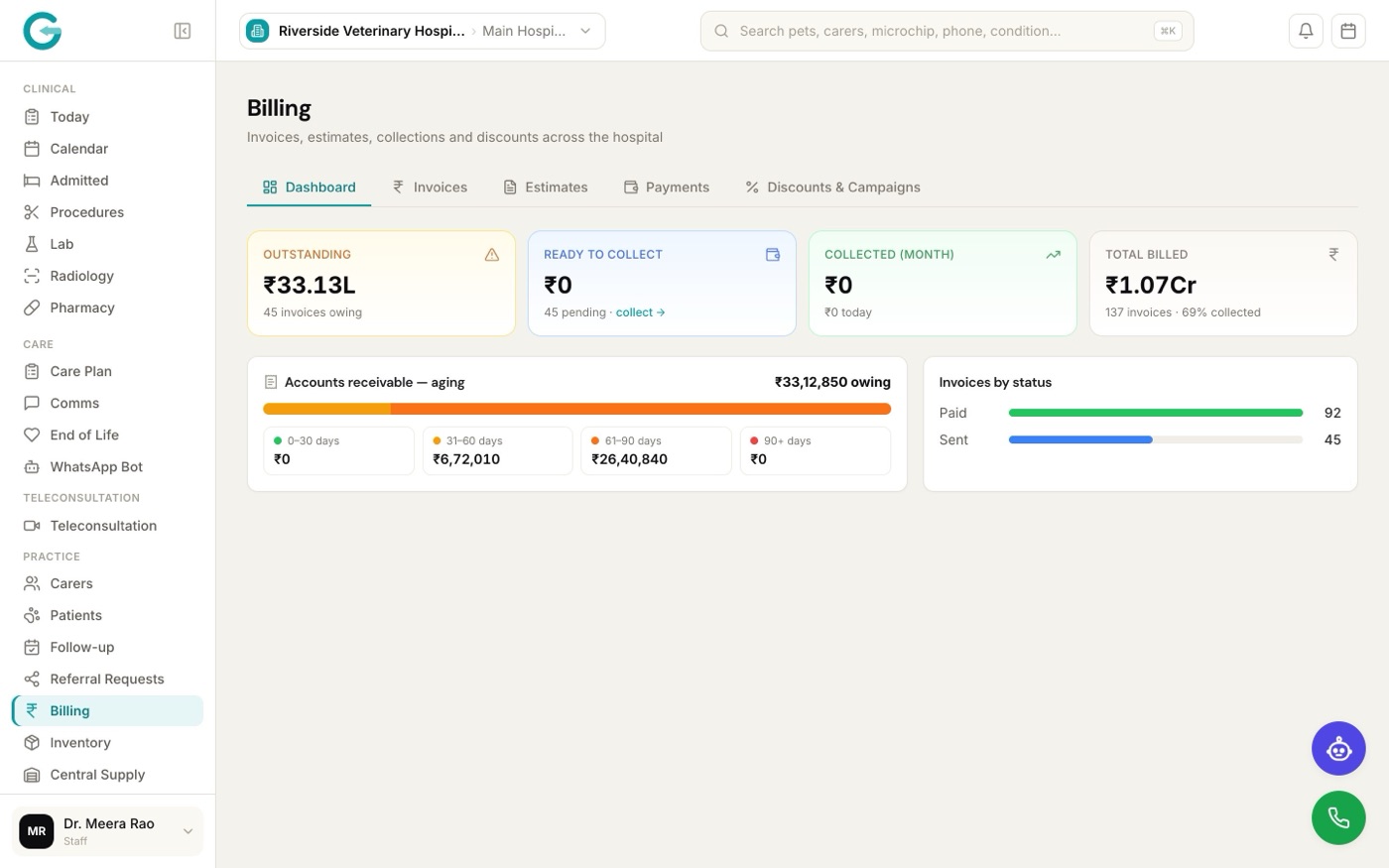Click the Outstanding warning triangle icon
1389x868 pixels.
tap(492, 255)
